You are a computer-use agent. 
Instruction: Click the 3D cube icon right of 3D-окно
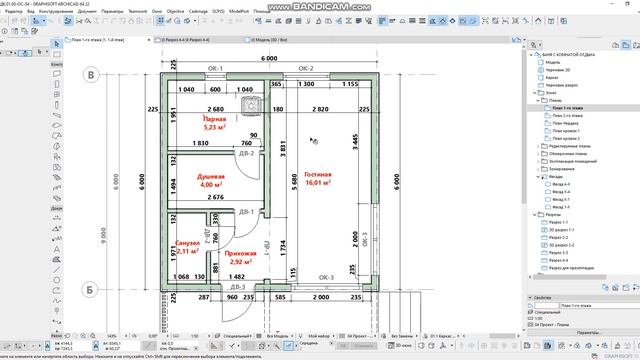point(421,346)
